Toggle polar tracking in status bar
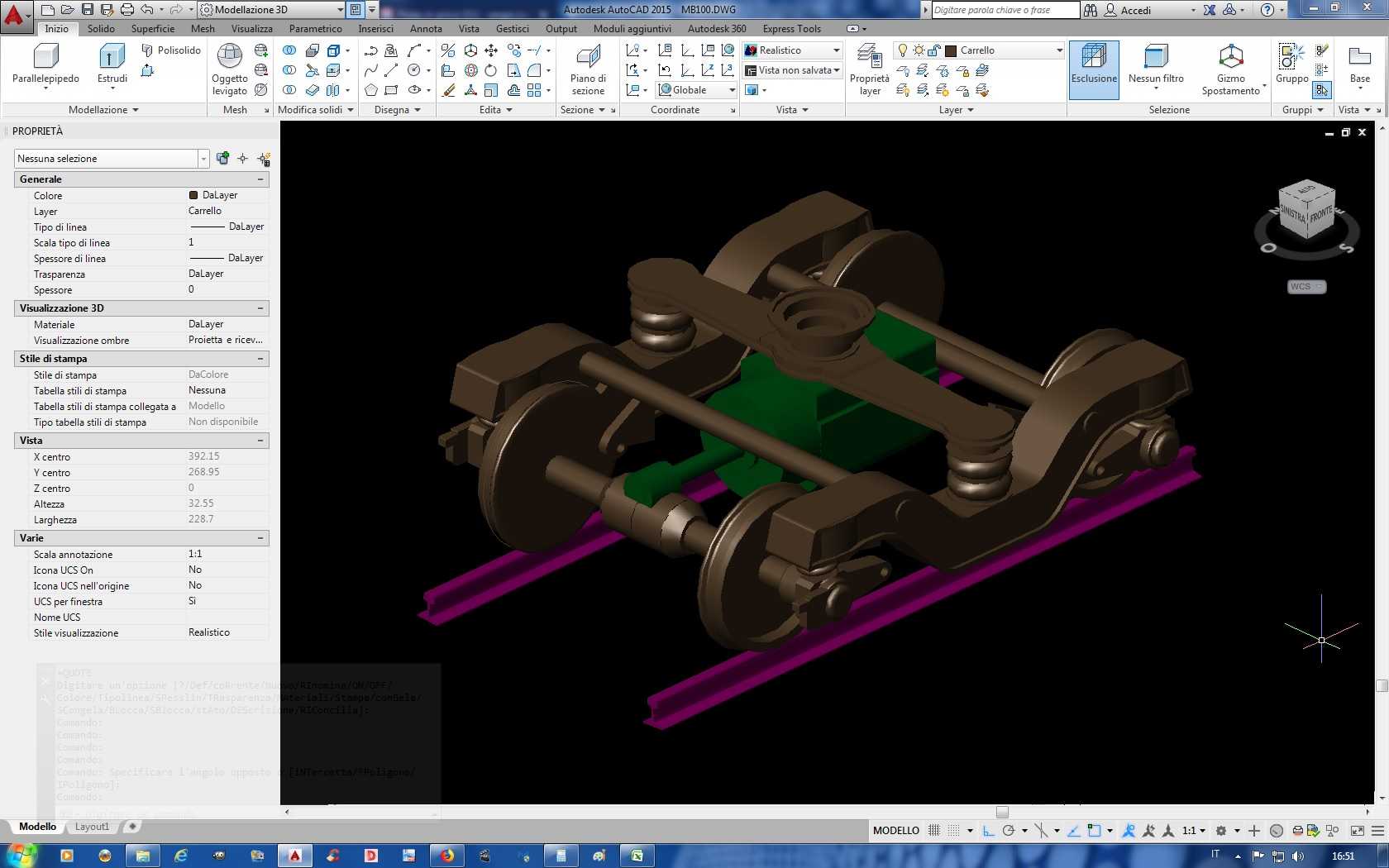Viewport: 1389px width, 868px height. tap(1009, 831)
